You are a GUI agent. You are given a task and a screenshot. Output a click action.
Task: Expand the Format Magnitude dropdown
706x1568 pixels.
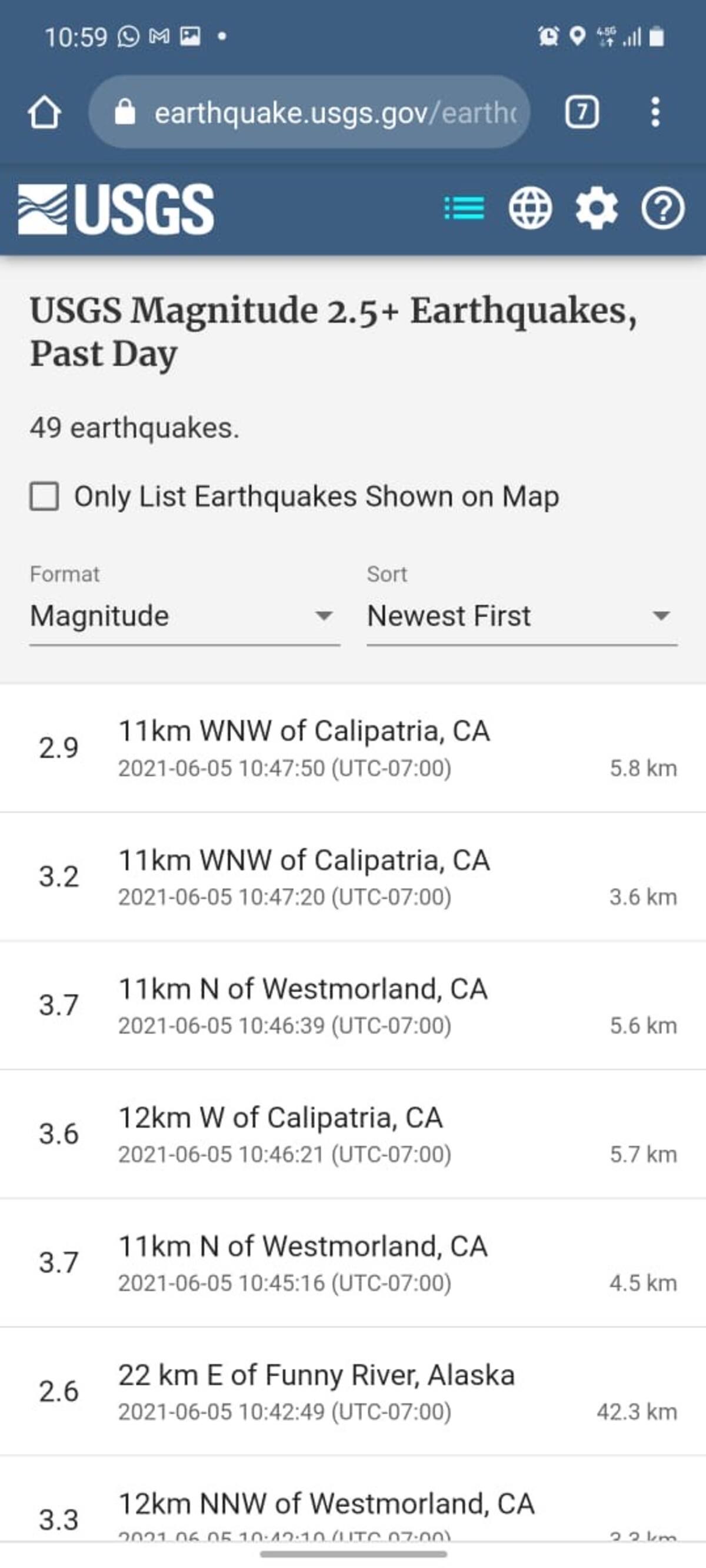[x=185, y=616]
